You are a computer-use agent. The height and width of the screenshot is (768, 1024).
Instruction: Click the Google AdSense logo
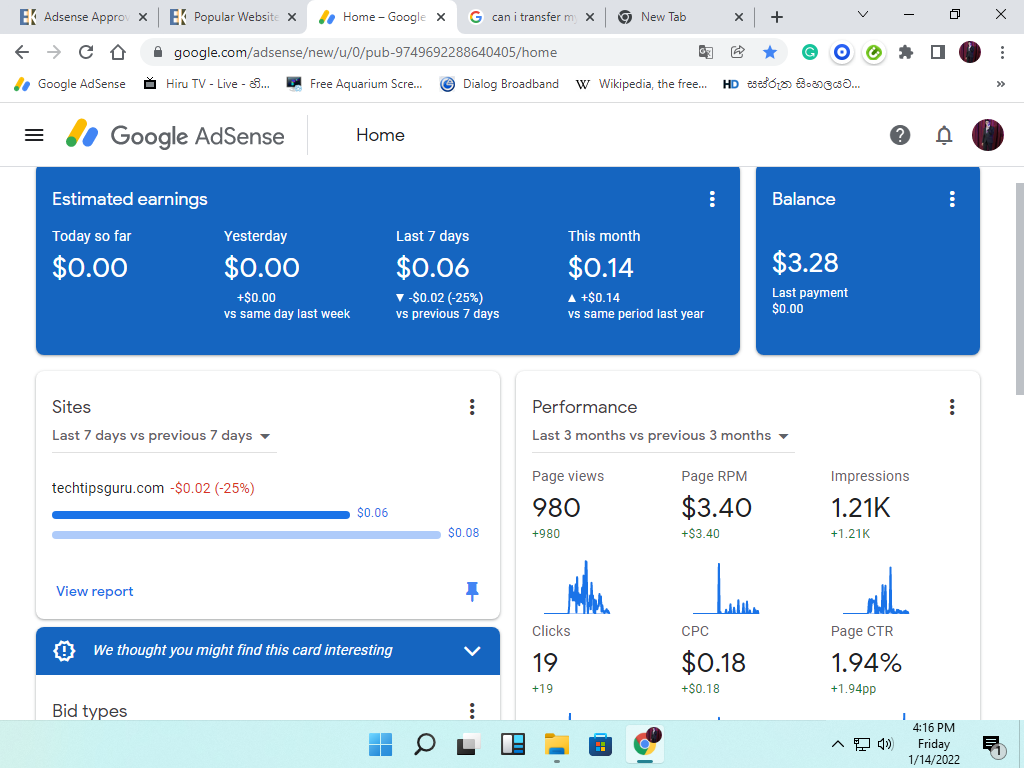pyautogui.click(x=175, y=135)
